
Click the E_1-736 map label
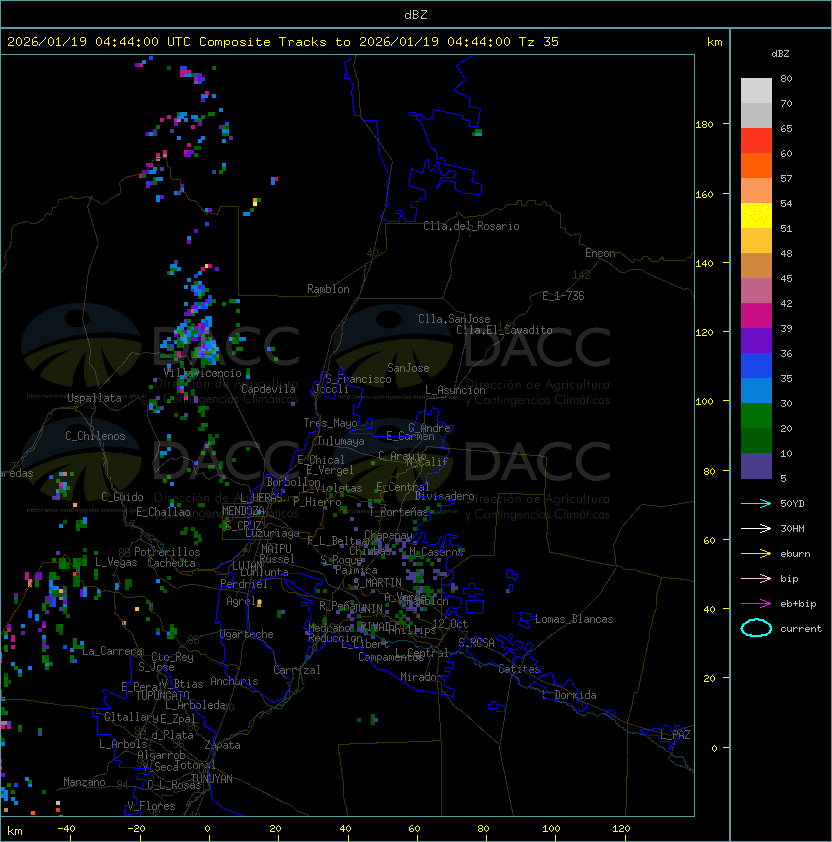563,296
